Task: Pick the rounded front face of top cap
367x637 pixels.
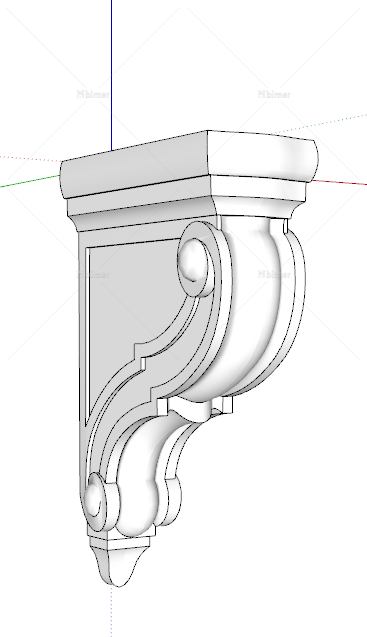Action: coord(262,156)
